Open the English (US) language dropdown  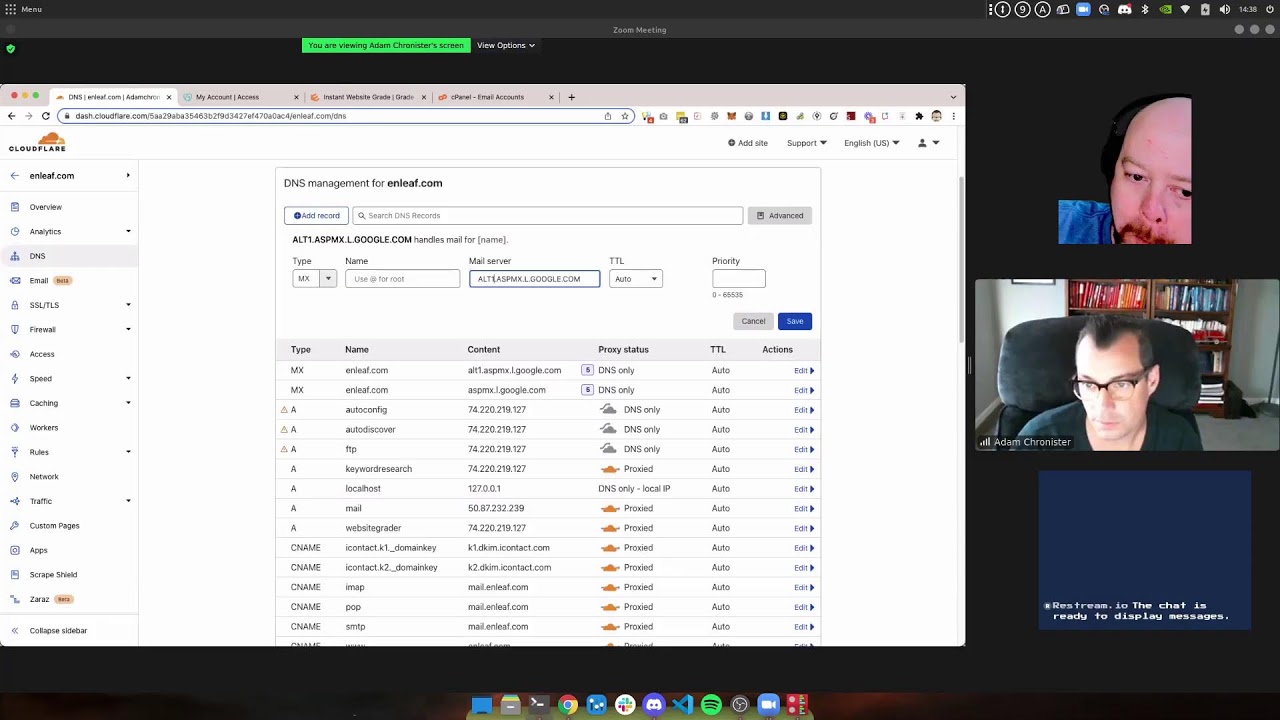[x=871, y=143]
